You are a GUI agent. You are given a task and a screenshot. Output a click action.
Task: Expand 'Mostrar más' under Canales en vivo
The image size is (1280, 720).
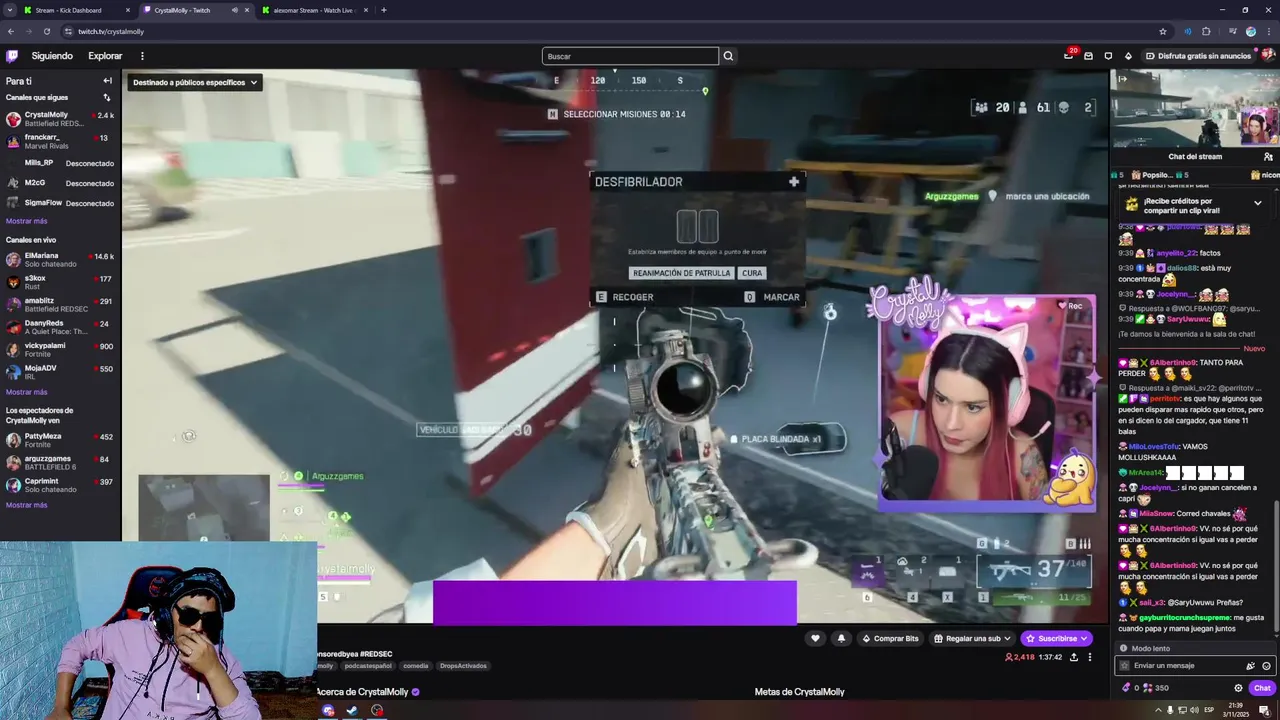pyautogui.click(x=27, y=392)
